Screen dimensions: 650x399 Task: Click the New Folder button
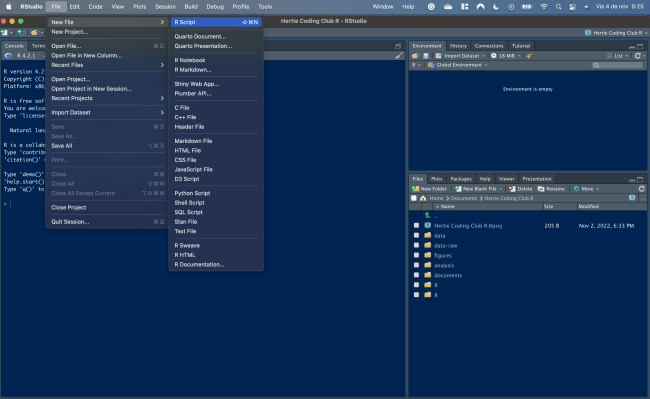tap(429, 189)
